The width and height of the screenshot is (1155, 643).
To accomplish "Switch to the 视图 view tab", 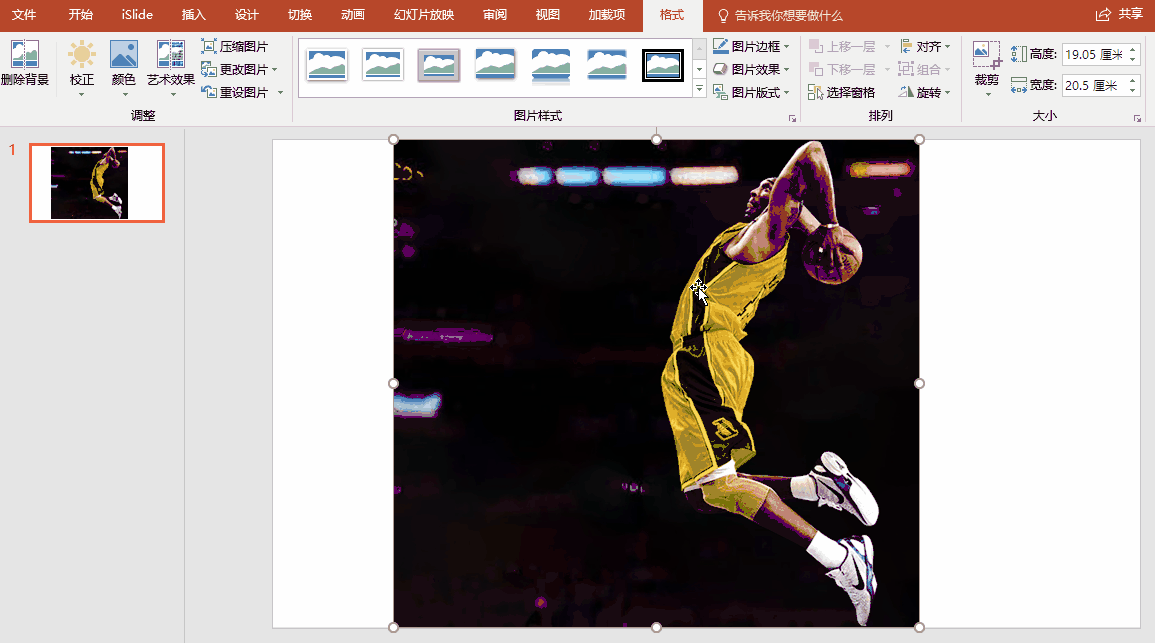I will (547, 15).
